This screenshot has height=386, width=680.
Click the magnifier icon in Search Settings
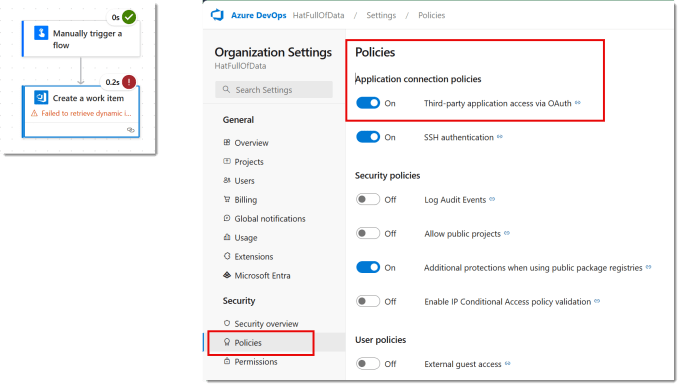226,89
